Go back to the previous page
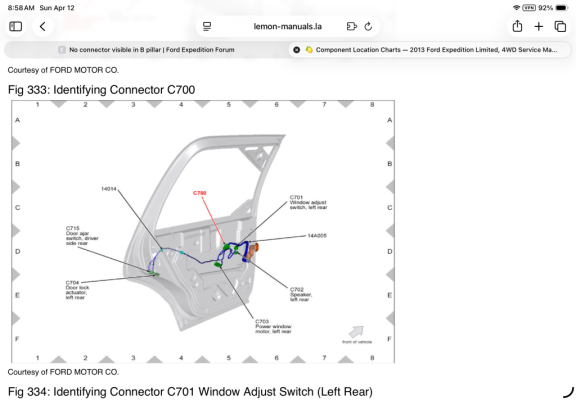 coord(43,26)
